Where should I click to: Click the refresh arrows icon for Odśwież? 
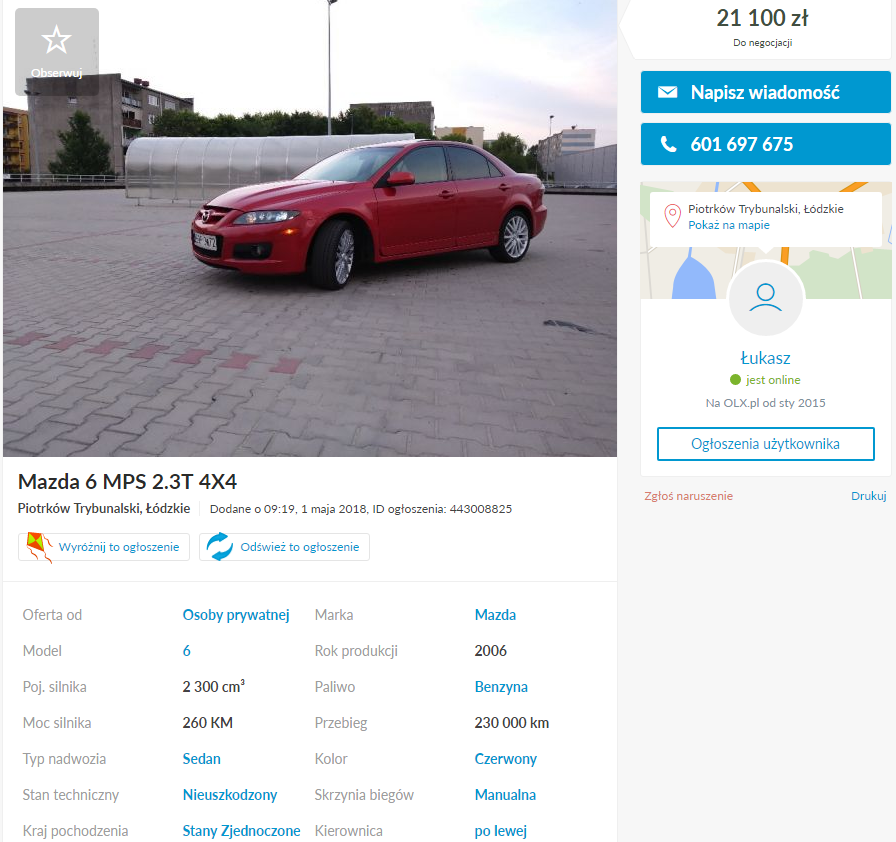tap(219, 547)
